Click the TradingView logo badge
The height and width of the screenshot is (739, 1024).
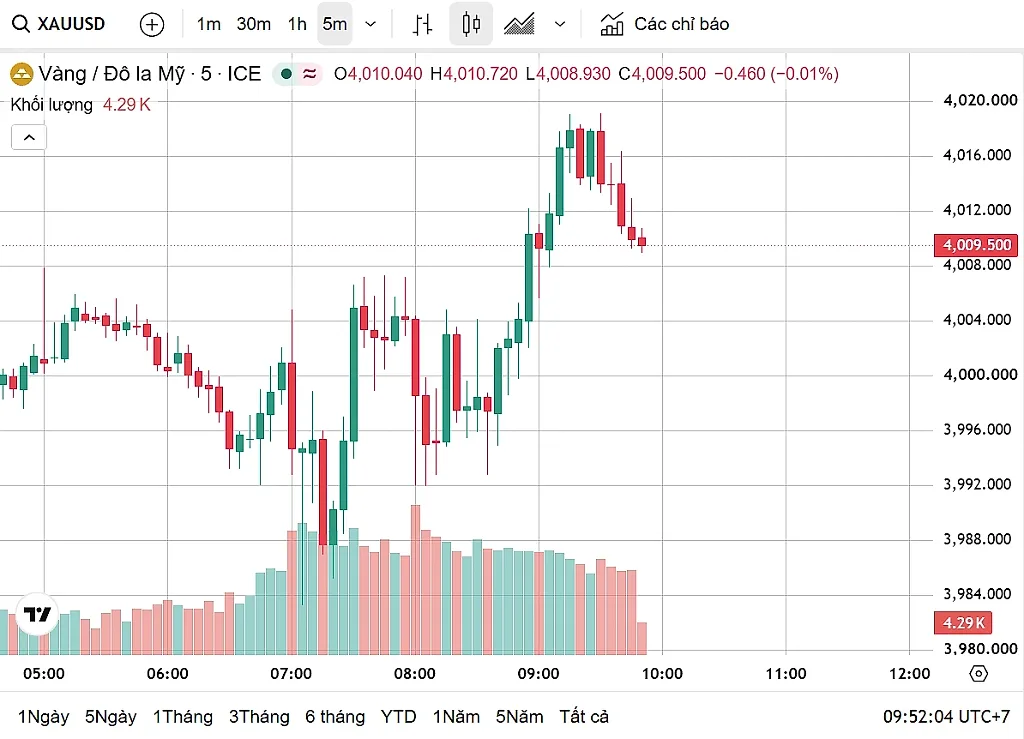[37, 614]
